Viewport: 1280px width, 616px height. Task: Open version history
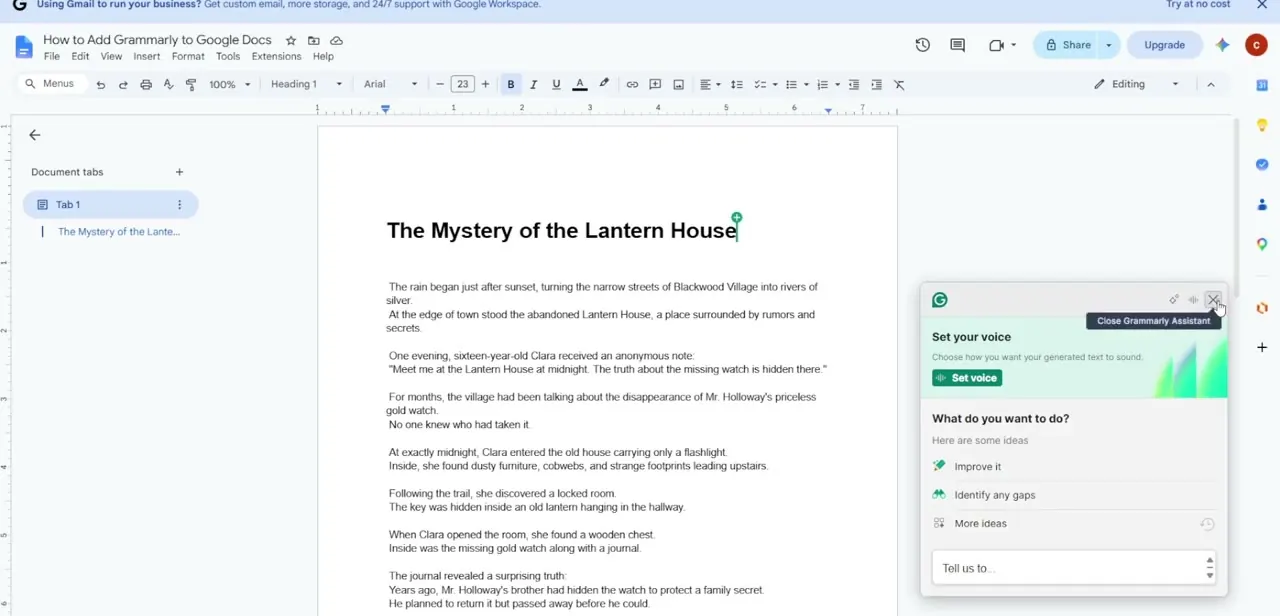pyautogui.click(x=922, y=45)
